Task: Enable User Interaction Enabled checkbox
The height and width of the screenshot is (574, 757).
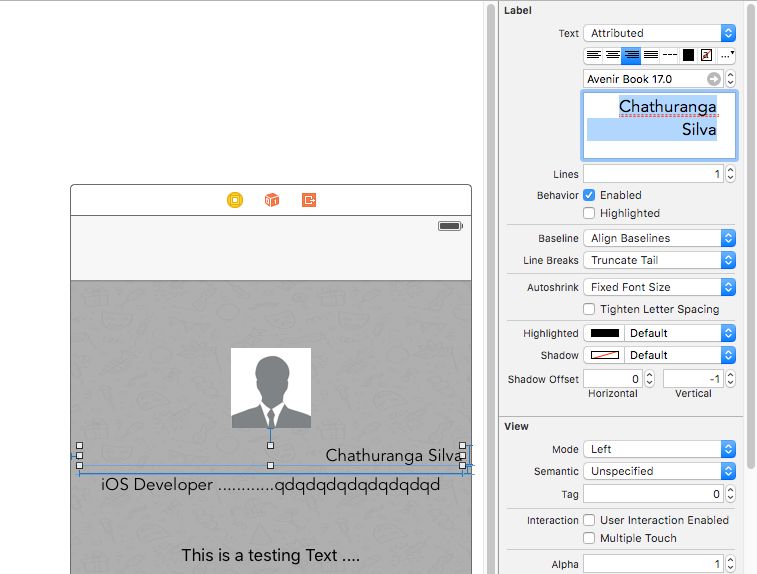Action: click(589, 520)
